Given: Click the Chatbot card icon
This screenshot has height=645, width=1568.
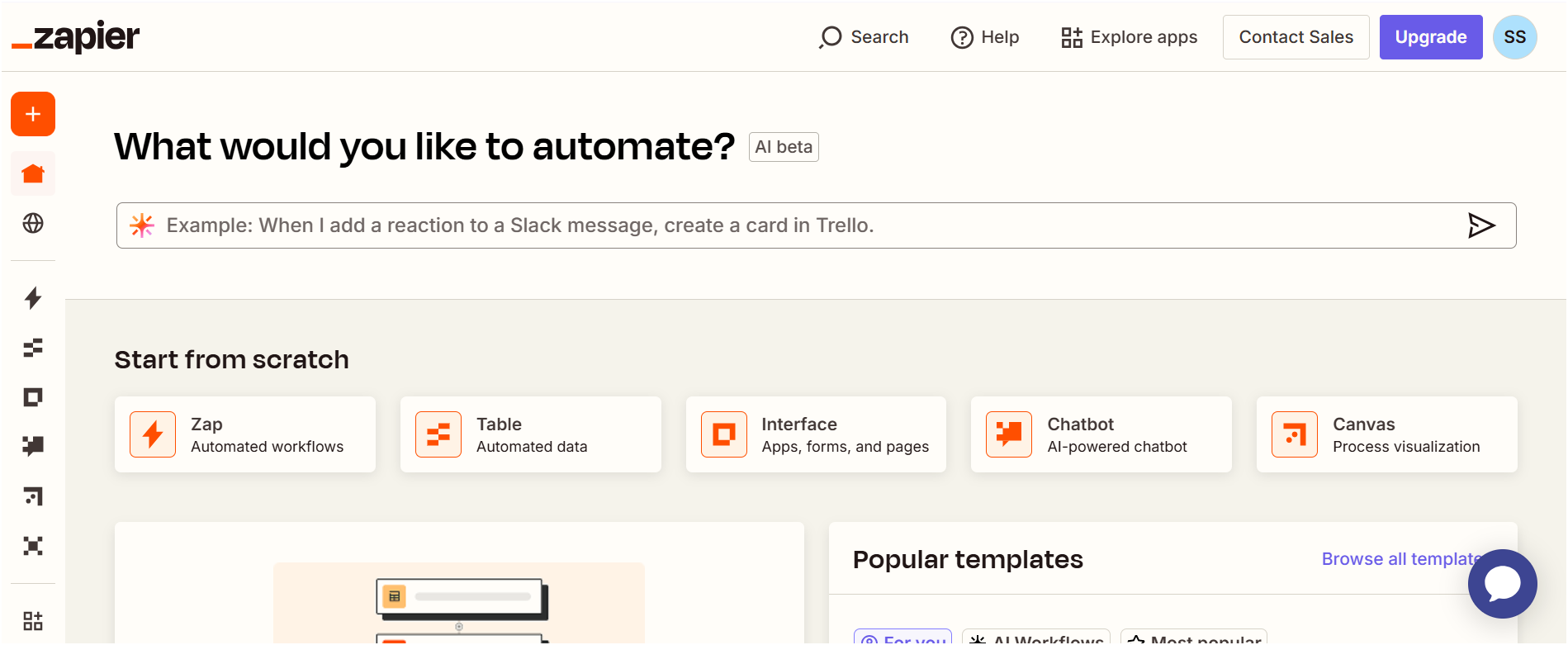Looking at the screenshot, I should (1009, 434).
